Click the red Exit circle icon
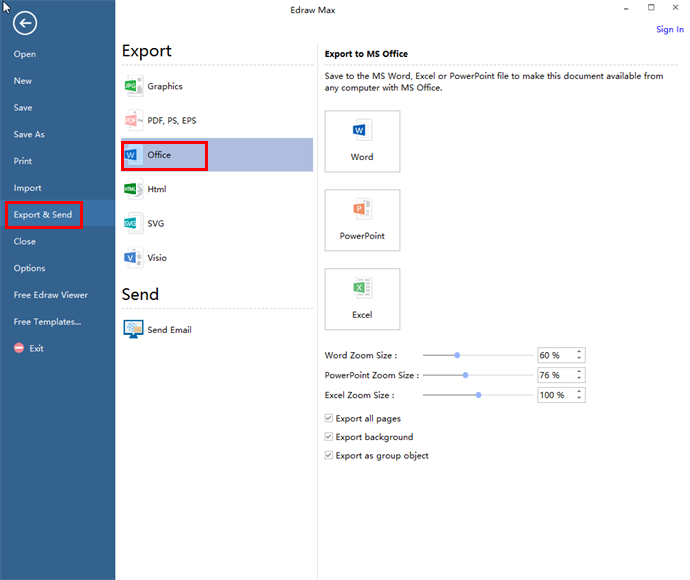Screen dimensions: 690x580 pos(19,348)
